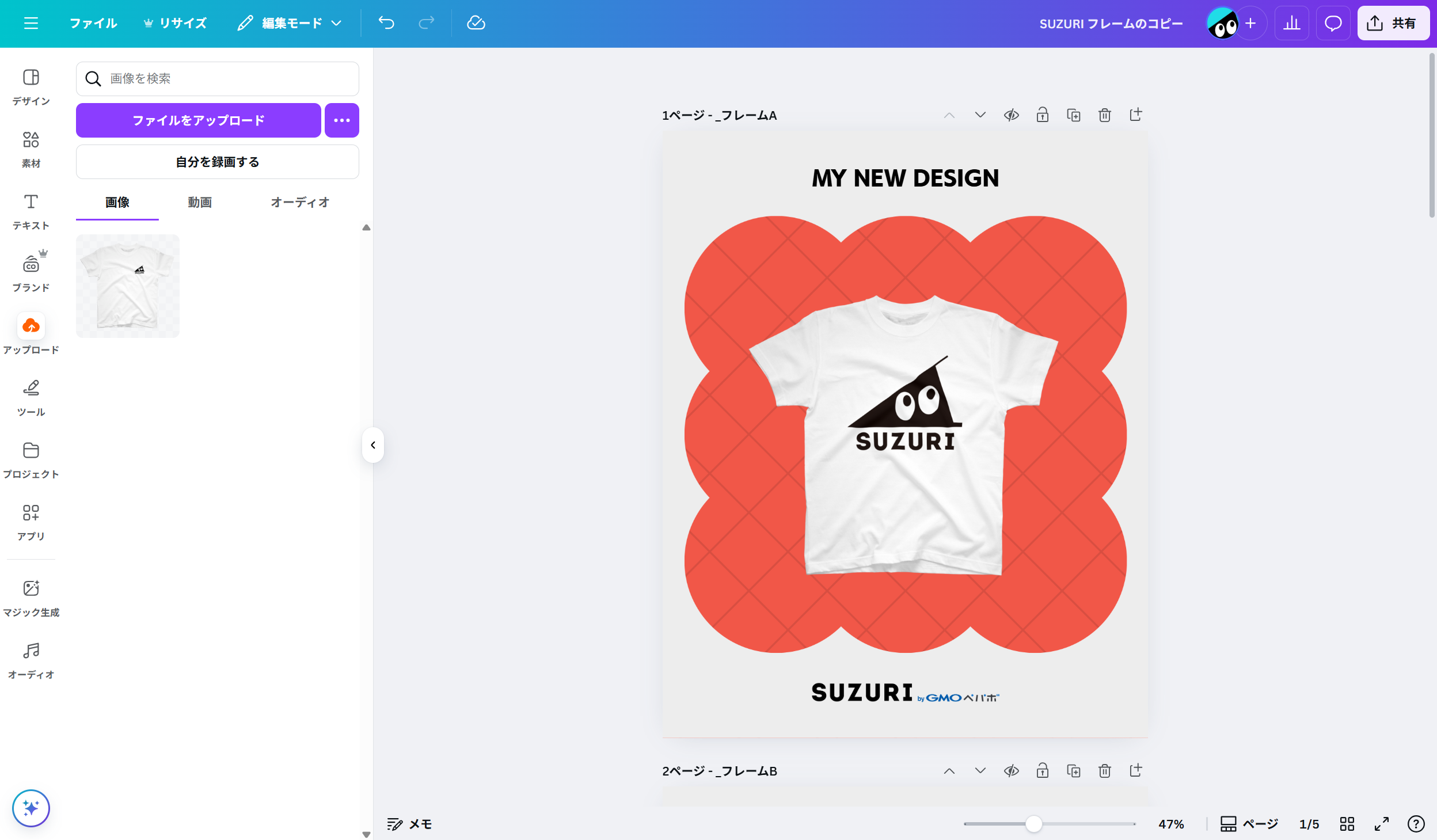Viewport: 1437px width, 840px height.
Task: Click the 1/5 page counter
Action: (1309, 824)
